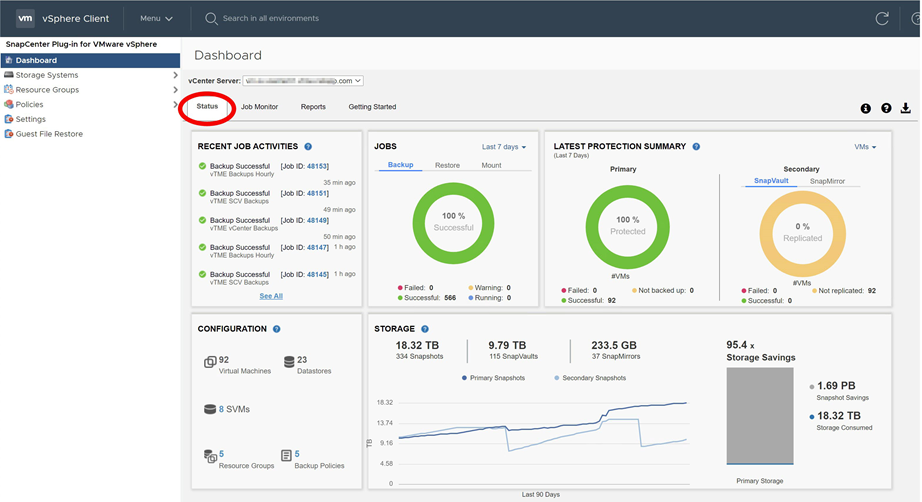
Task: Click the refresh icon in top bar
Action: (882, 18)
